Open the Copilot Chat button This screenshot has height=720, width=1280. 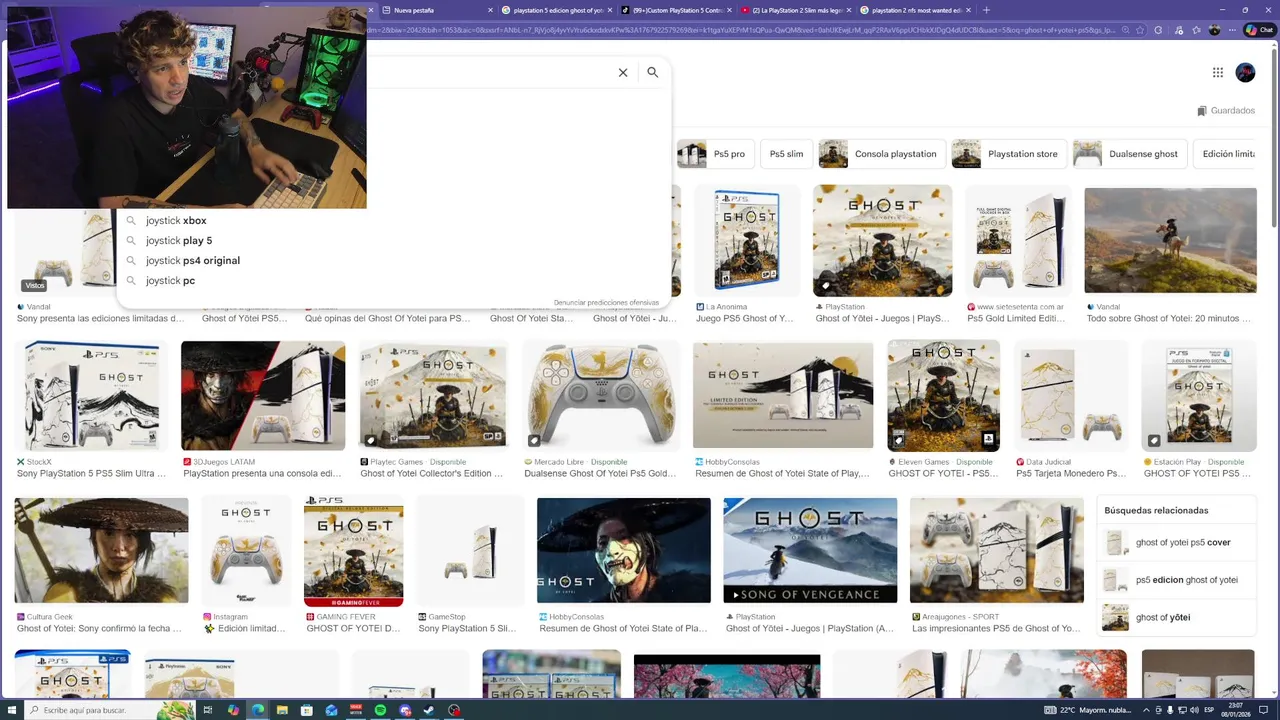click(1259, 30)
